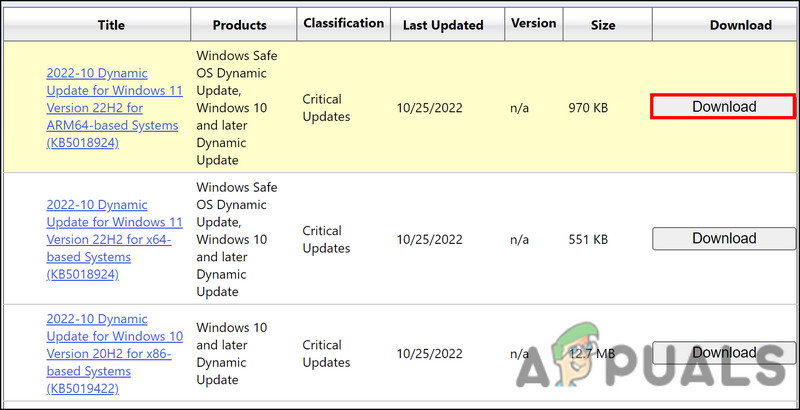Click the Last Updated column header
Viewport: 800px width, 410px height.
point(442,25)
